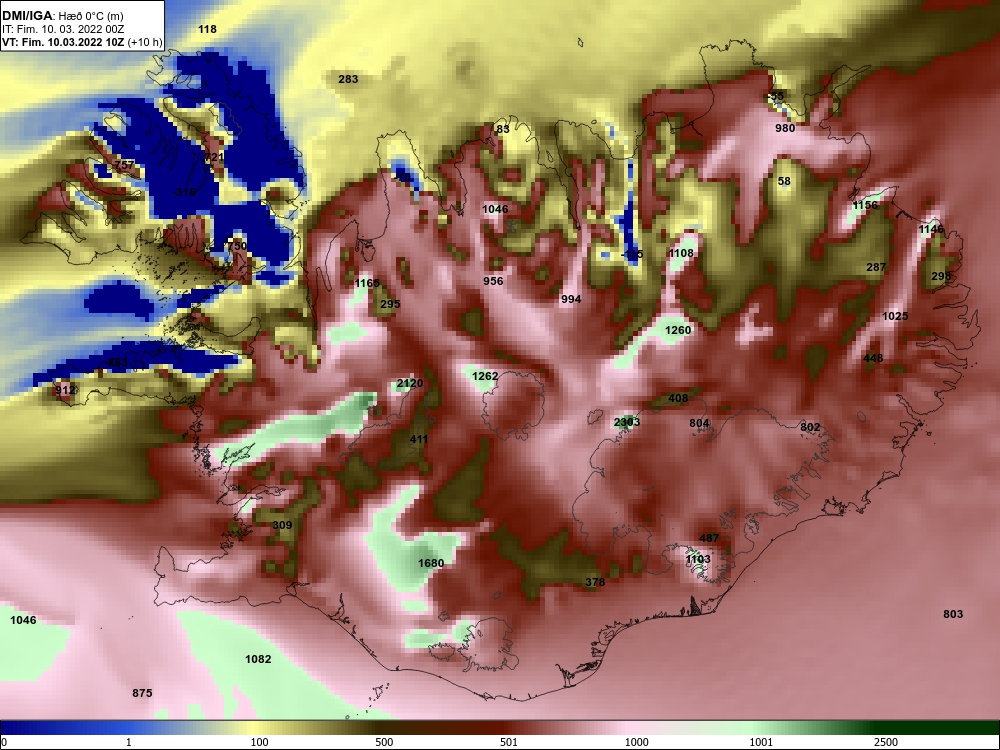Click the map value 295
The image size is (1000, 750).
coord(390,304)
